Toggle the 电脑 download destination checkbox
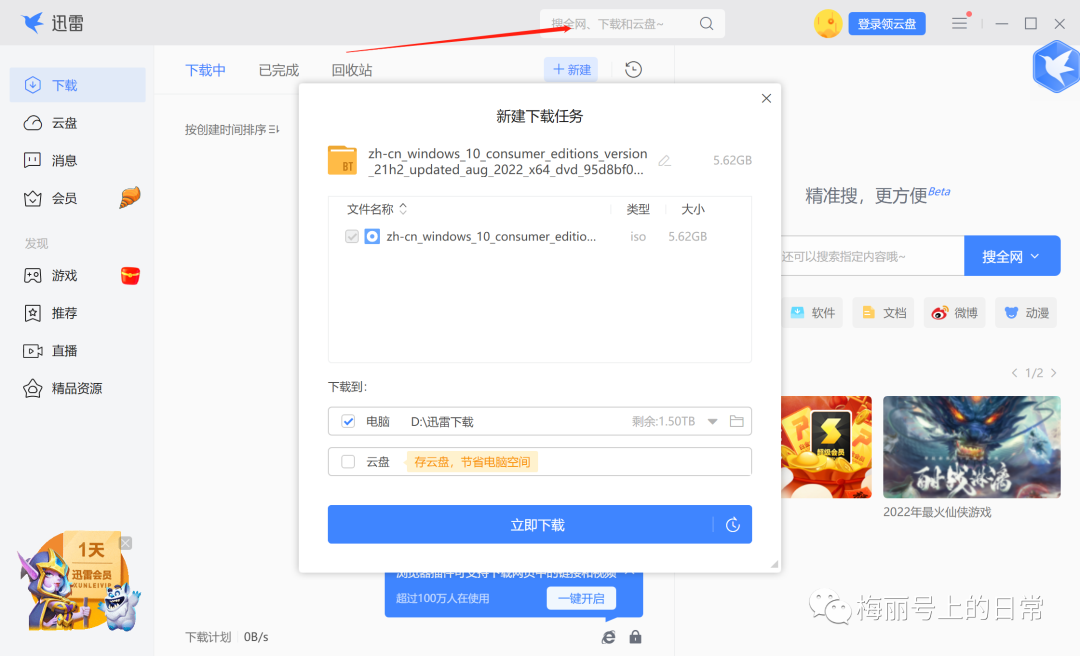 coord(348,421)
